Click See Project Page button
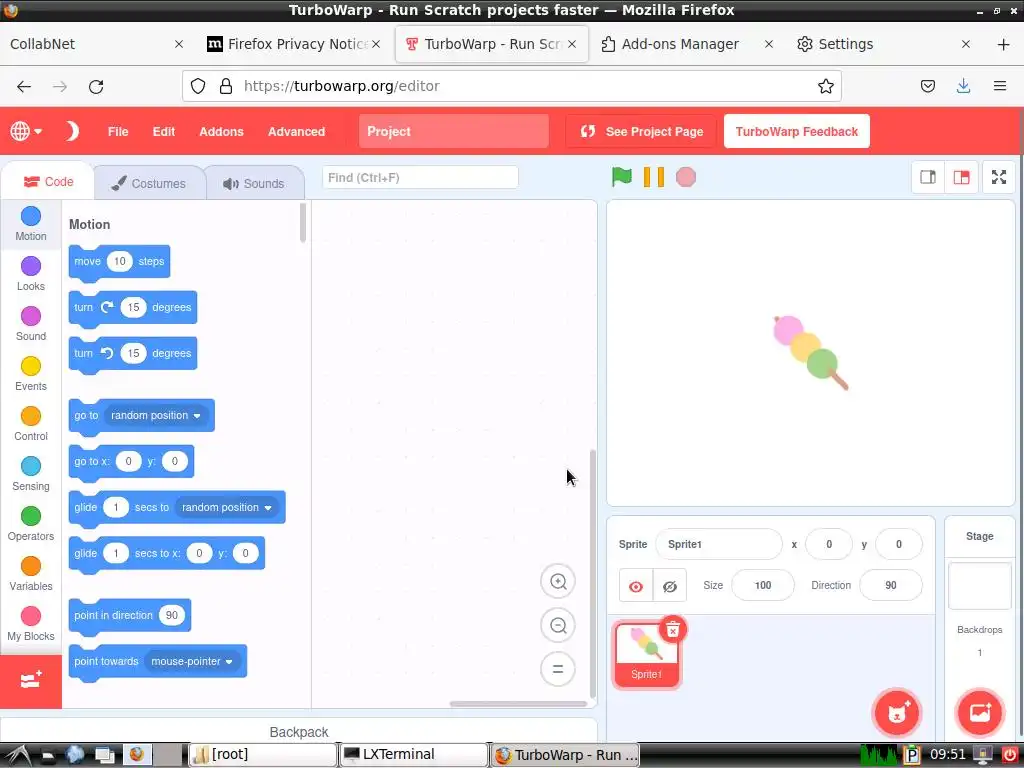This screenshot has height=768, width=1024. [641, 131]
